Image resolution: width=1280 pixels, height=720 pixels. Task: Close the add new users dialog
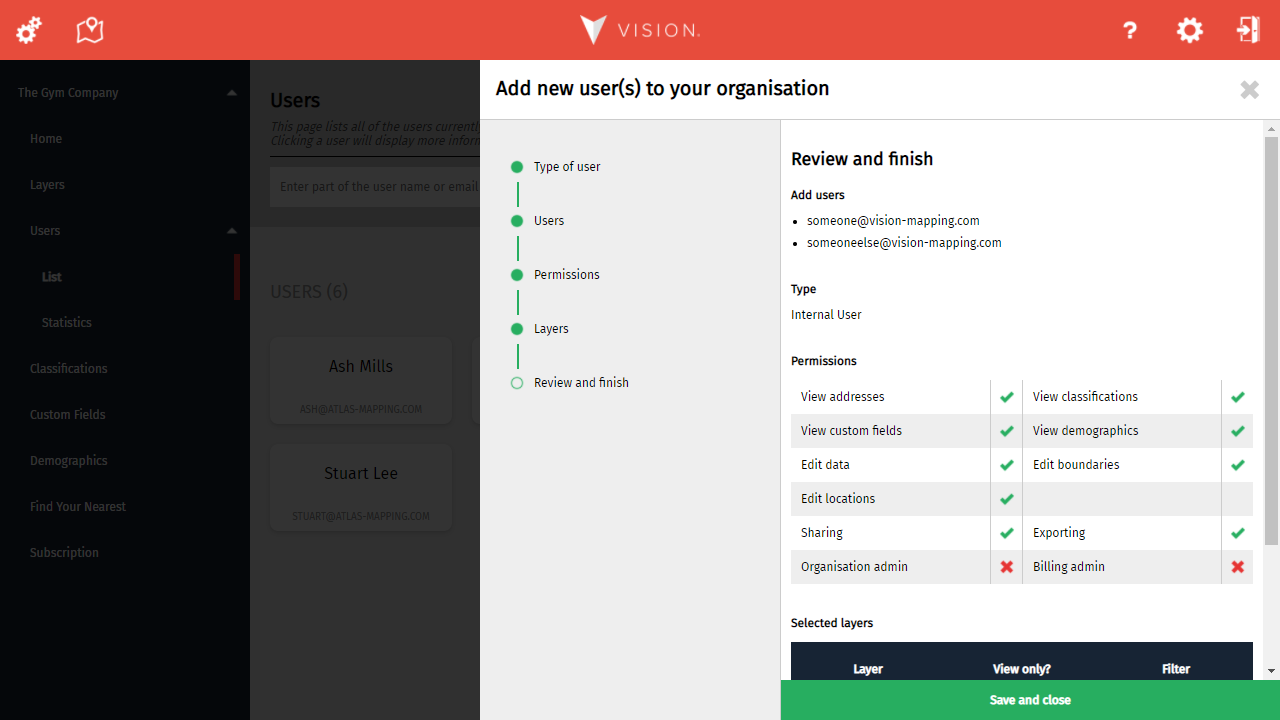pyautogui.click(x=1249, y=90)
